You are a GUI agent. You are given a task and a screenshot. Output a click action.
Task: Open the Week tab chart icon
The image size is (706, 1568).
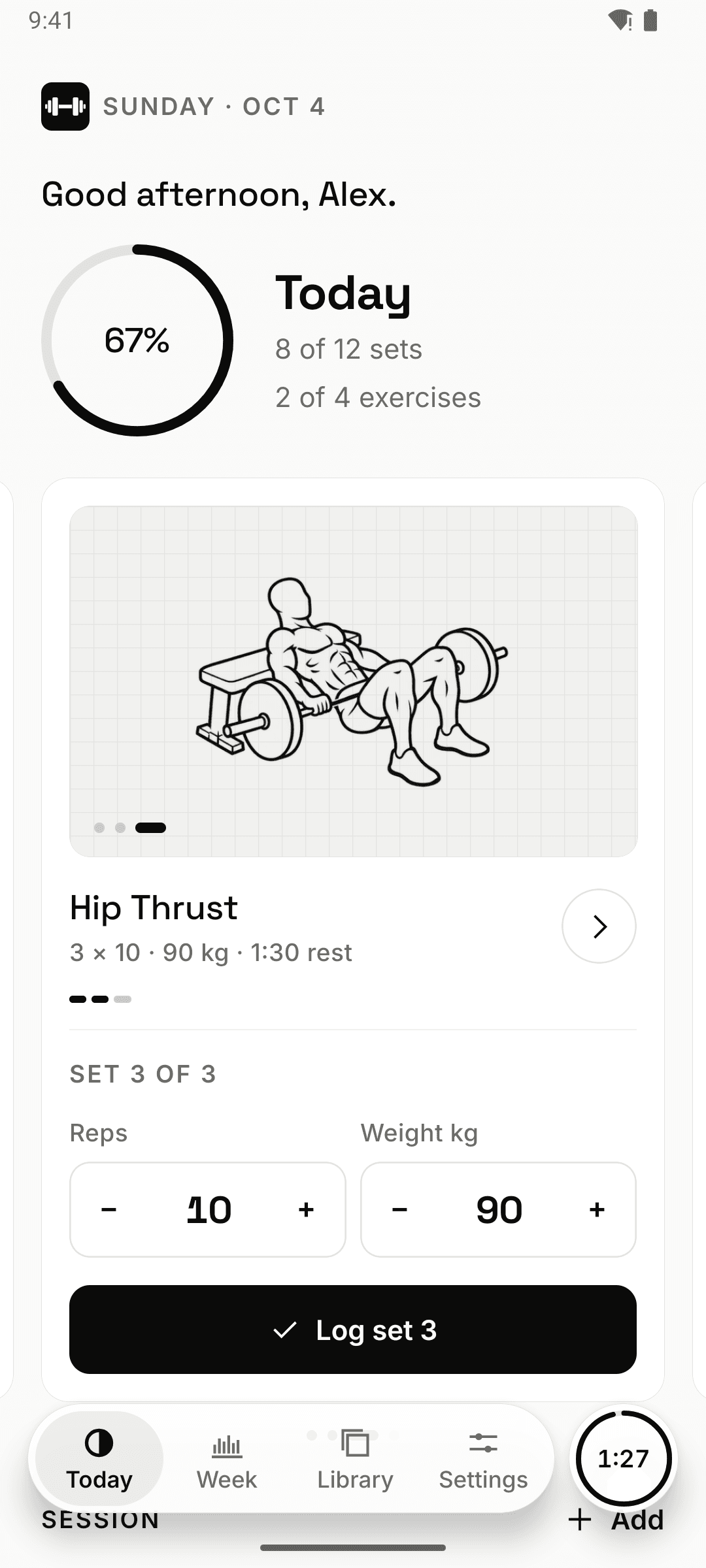(x=227, y=1446)
